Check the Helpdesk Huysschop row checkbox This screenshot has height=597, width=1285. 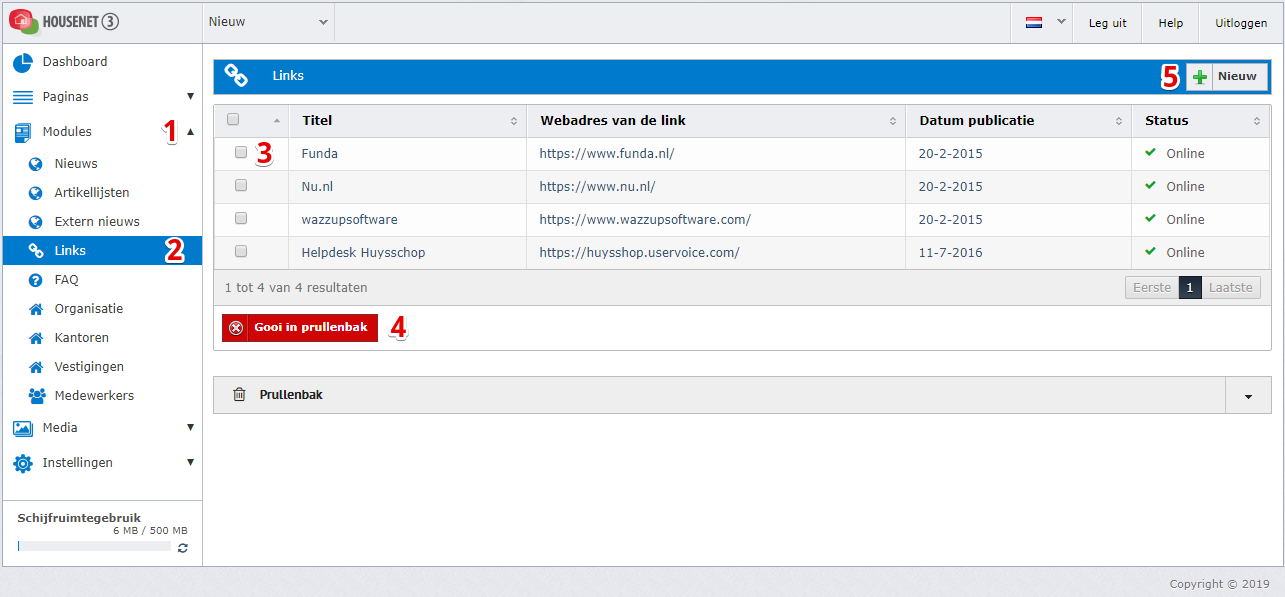(x=241, y=252)
